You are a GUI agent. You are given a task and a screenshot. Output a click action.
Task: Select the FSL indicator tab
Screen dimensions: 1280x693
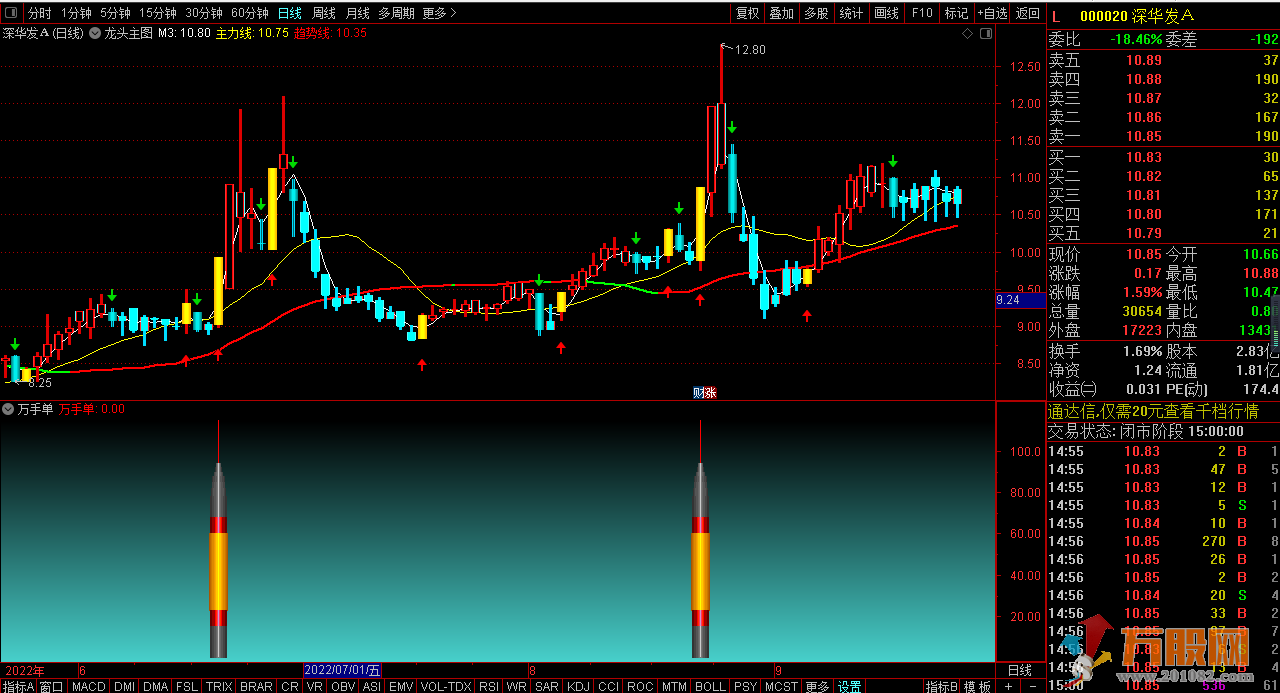point(187,686)
